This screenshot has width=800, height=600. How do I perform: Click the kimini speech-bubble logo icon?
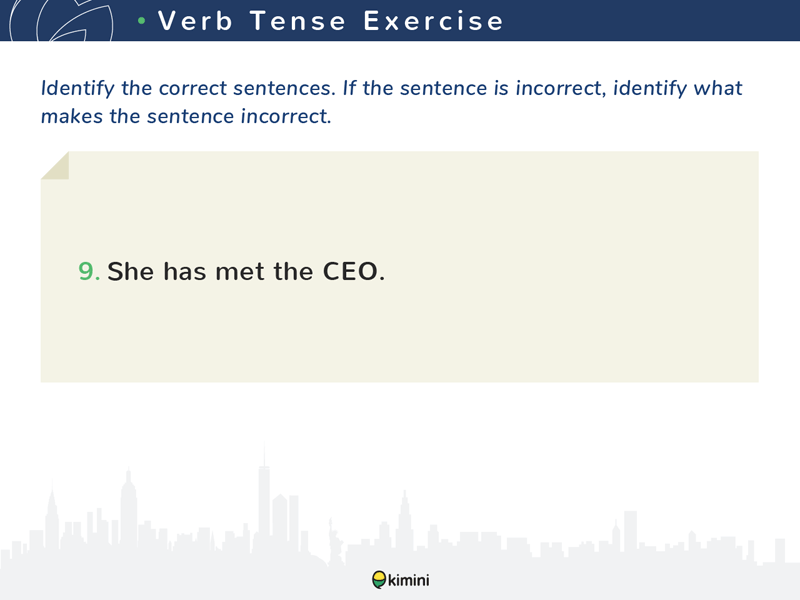pyautogui.click(x=379, y=580)
